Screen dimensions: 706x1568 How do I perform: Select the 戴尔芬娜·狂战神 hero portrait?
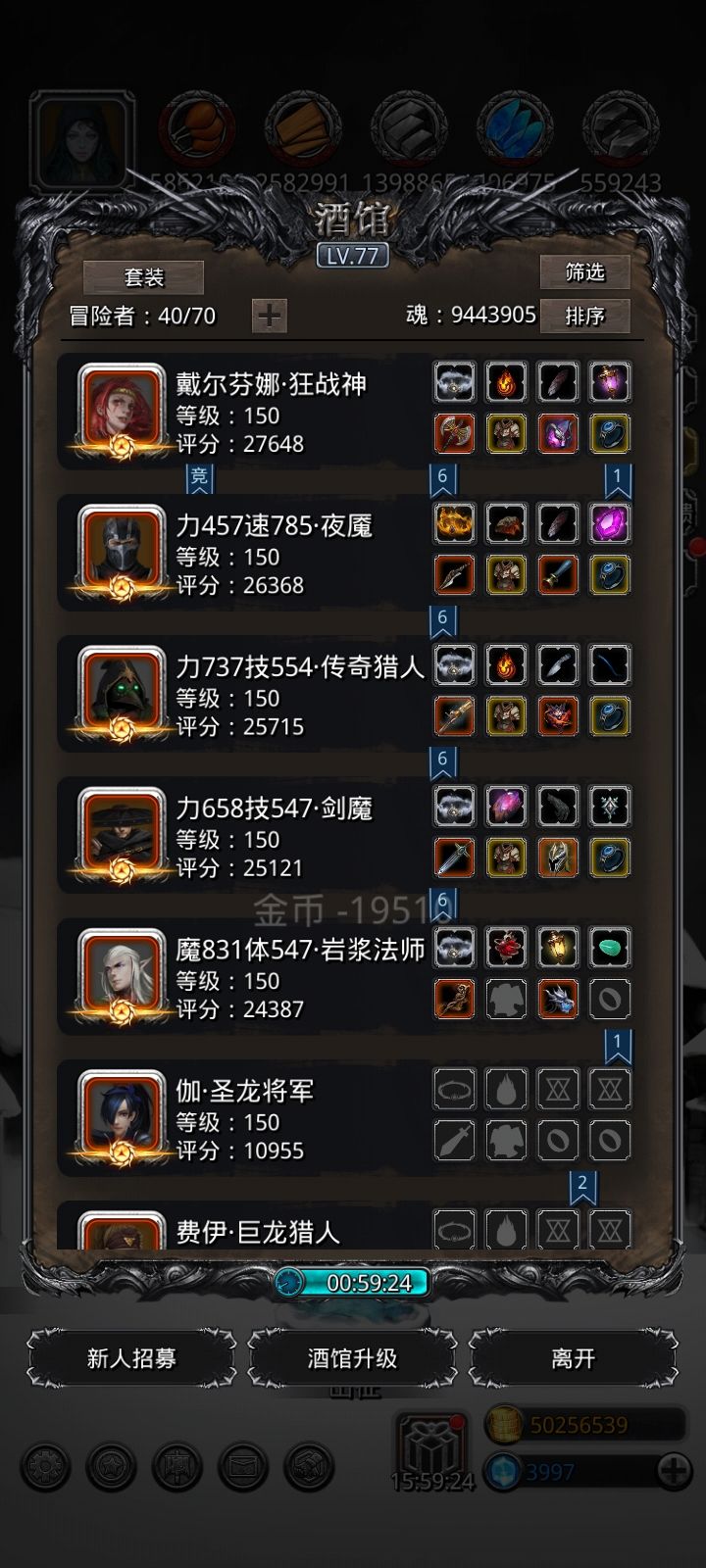[x=122, y=410]
